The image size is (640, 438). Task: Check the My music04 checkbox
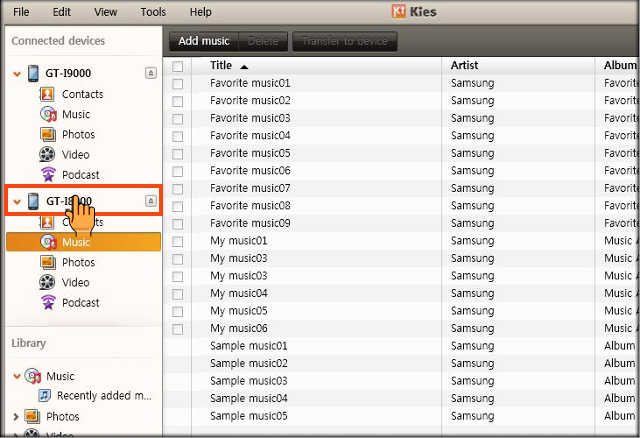pyautogui.click(x=178, y=294)
